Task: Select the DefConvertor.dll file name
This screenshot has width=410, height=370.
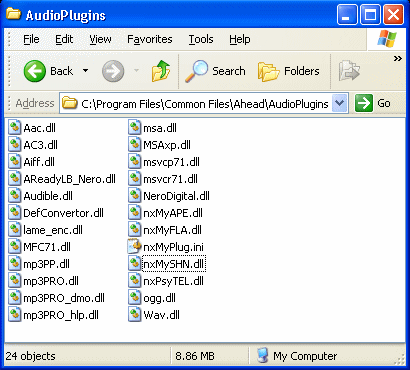Action: [63, 213]
